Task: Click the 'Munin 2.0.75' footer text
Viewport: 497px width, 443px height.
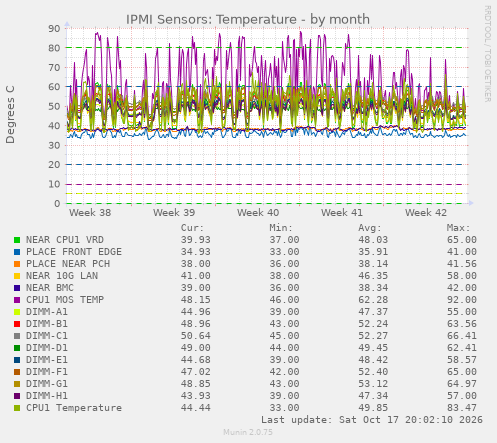Action: [x=248, y=432]
